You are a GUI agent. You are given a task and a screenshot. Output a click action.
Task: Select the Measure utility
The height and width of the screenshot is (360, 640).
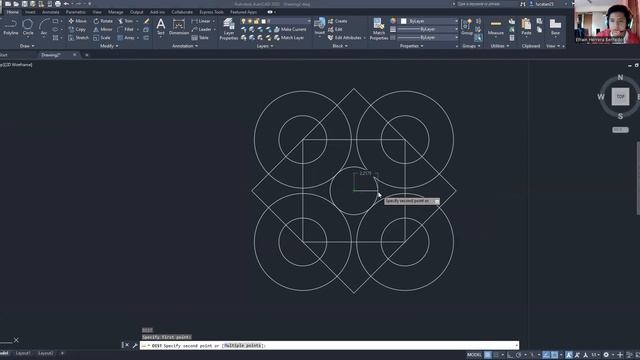[x=496, y=27]
